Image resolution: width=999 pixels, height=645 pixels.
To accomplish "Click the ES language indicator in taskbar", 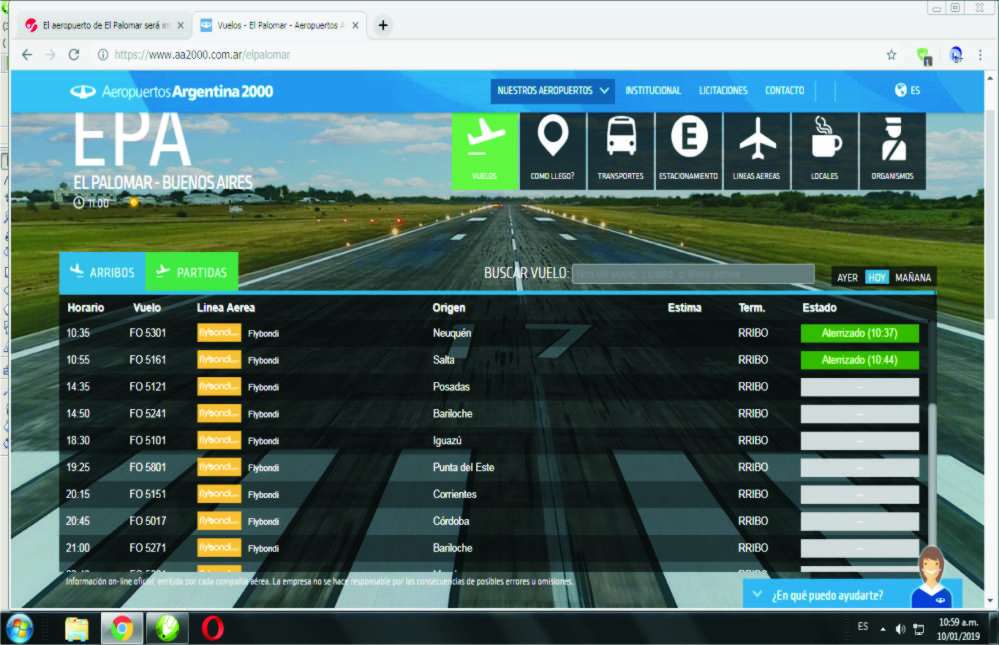I will coord(863,626).
